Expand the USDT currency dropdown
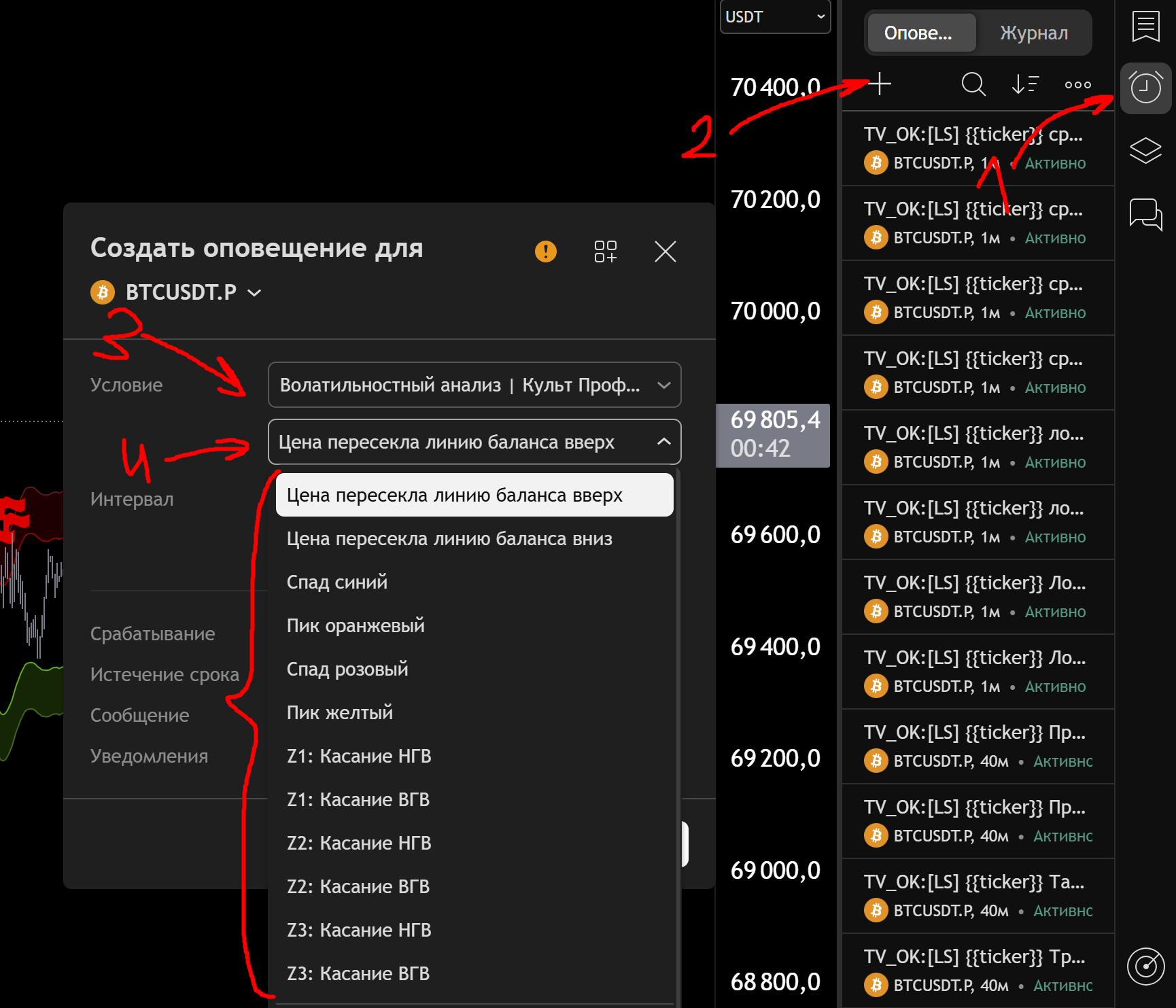Image resolution: width=1176 pixels, height=1008 pixels. pos(775,17)
